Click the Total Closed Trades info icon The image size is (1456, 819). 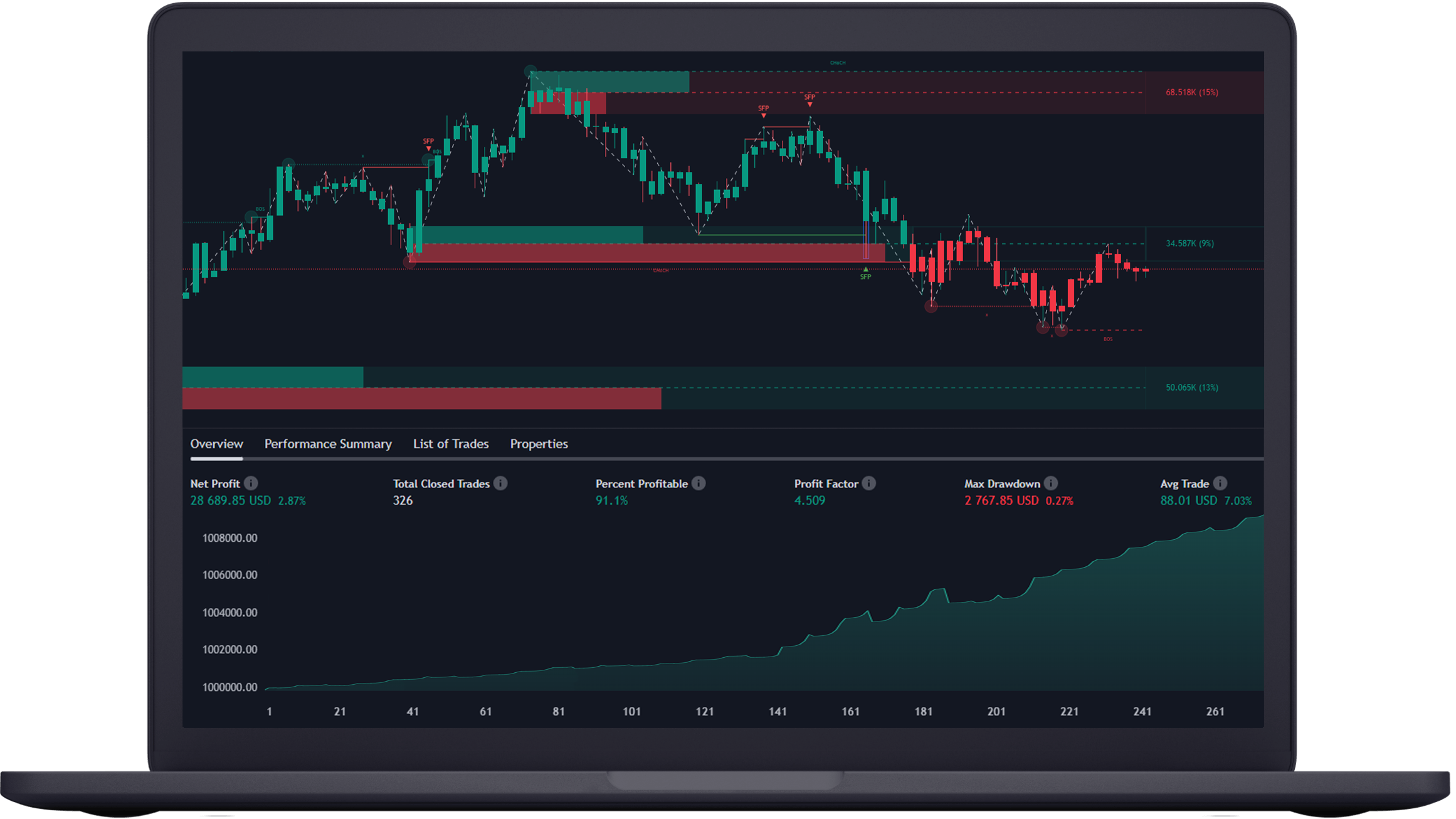[x=500, y=483]
